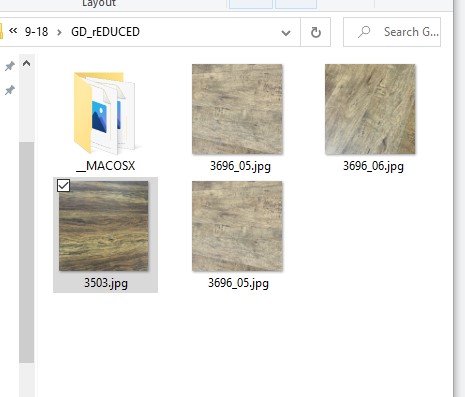Expand the double-chevron breadcrumb overflow menu
The height and width of the screenshot is (397, 465).
point(13,31)
